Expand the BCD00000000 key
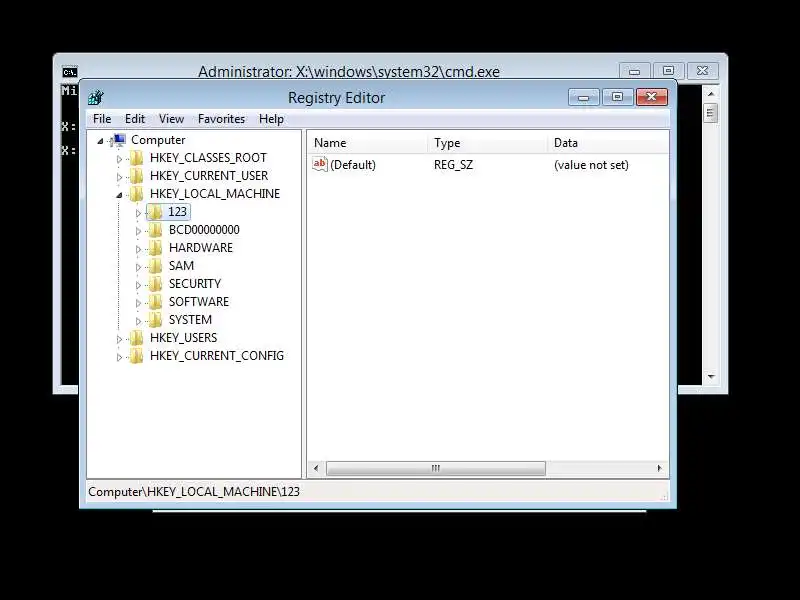The height and width of the screenshot is (600, 800). tap(138, 231)
